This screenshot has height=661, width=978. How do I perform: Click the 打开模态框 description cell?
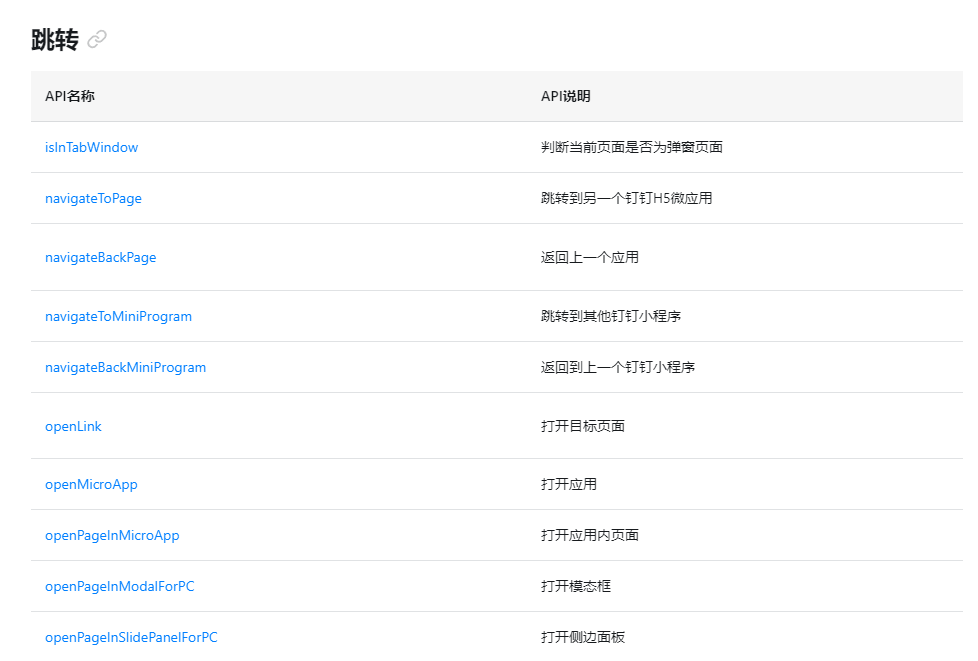tap(576, 586)
